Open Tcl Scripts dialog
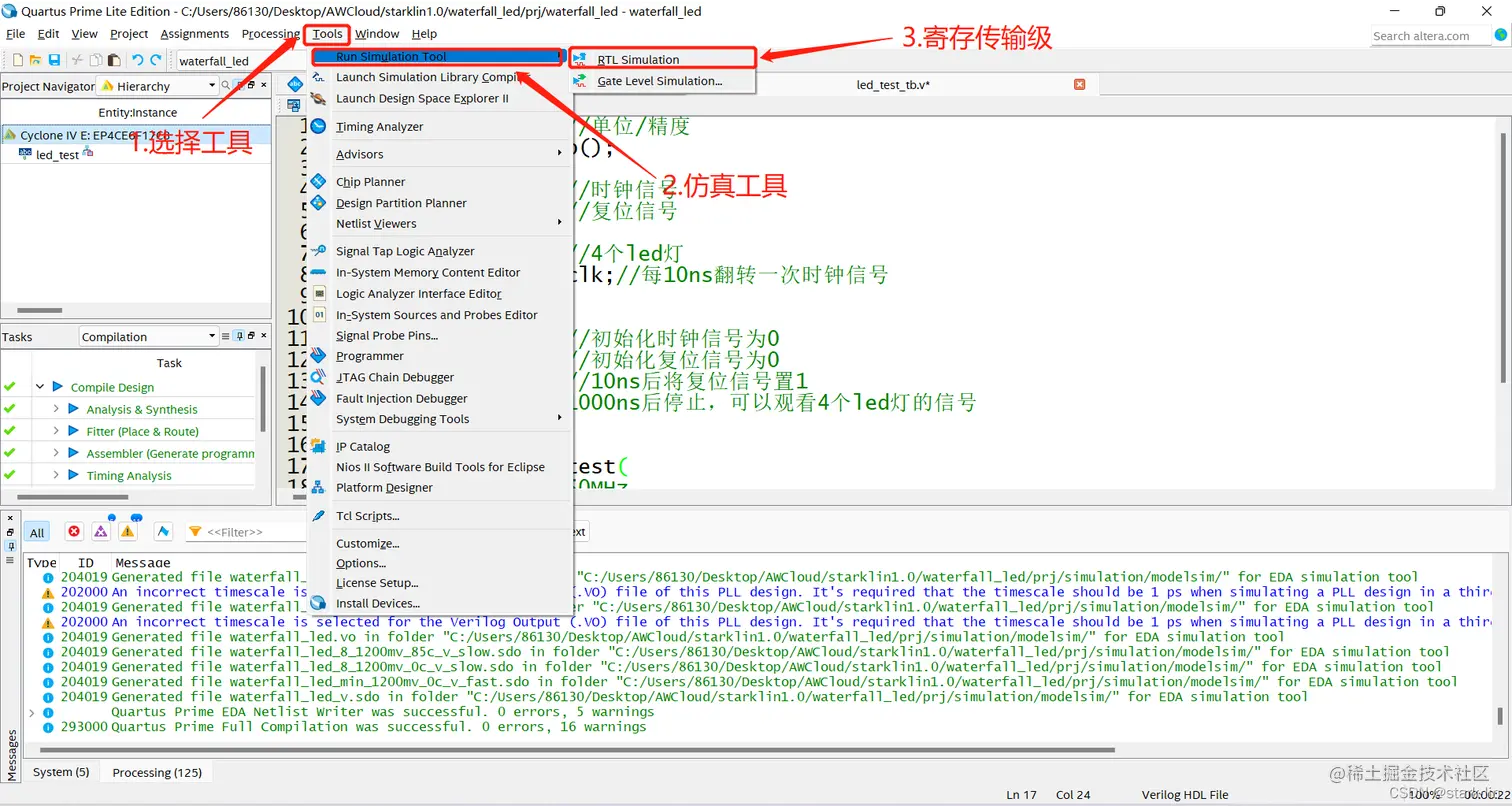Image resolution: width=1512 pixels, height=806 pixels. [x=367, y=516]
